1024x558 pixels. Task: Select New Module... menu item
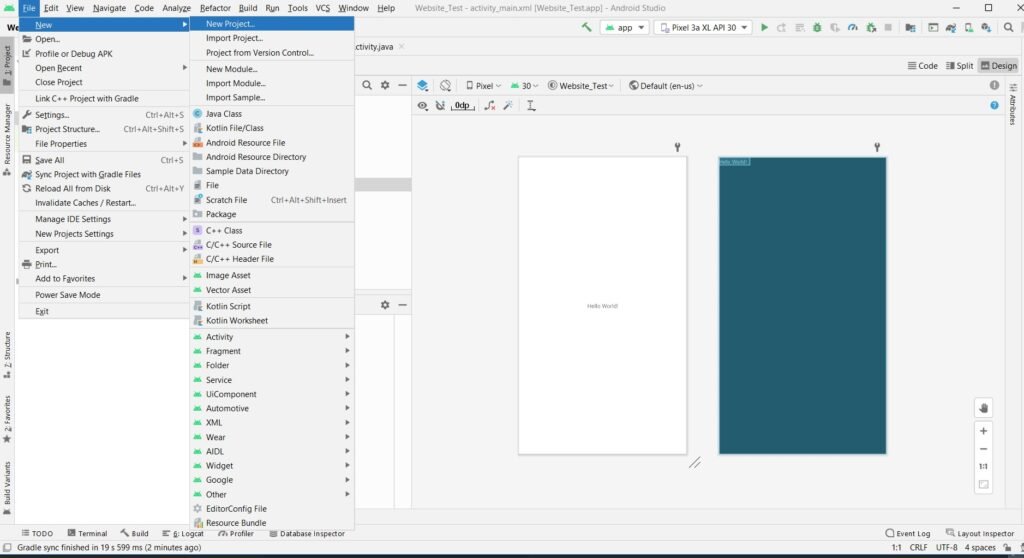click(272, 69)
